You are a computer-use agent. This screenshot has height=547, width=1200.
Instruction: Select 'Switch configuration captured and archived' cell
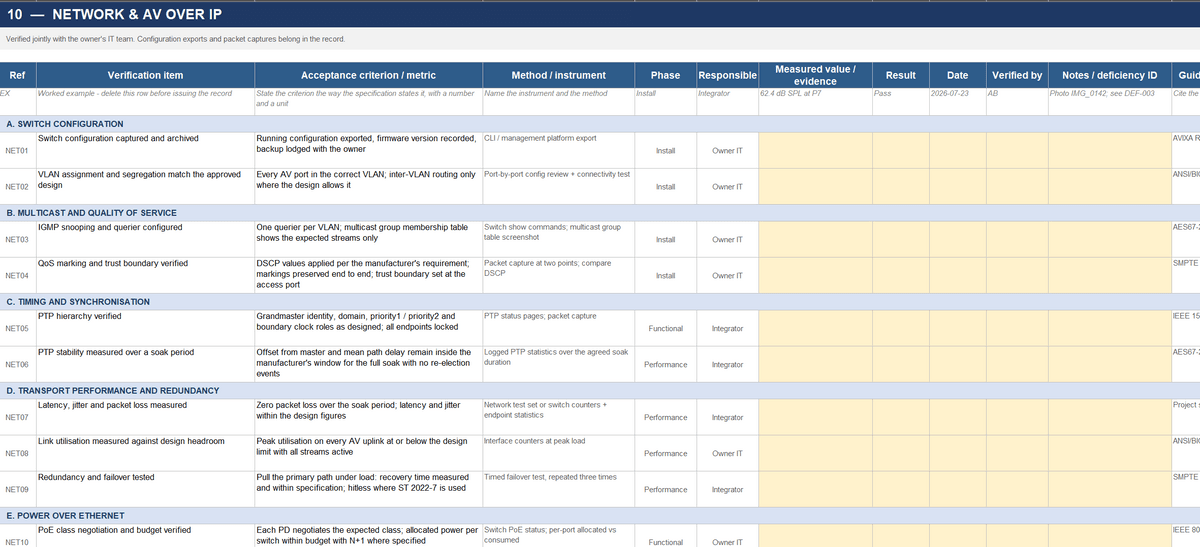click(x=145, y=150)
